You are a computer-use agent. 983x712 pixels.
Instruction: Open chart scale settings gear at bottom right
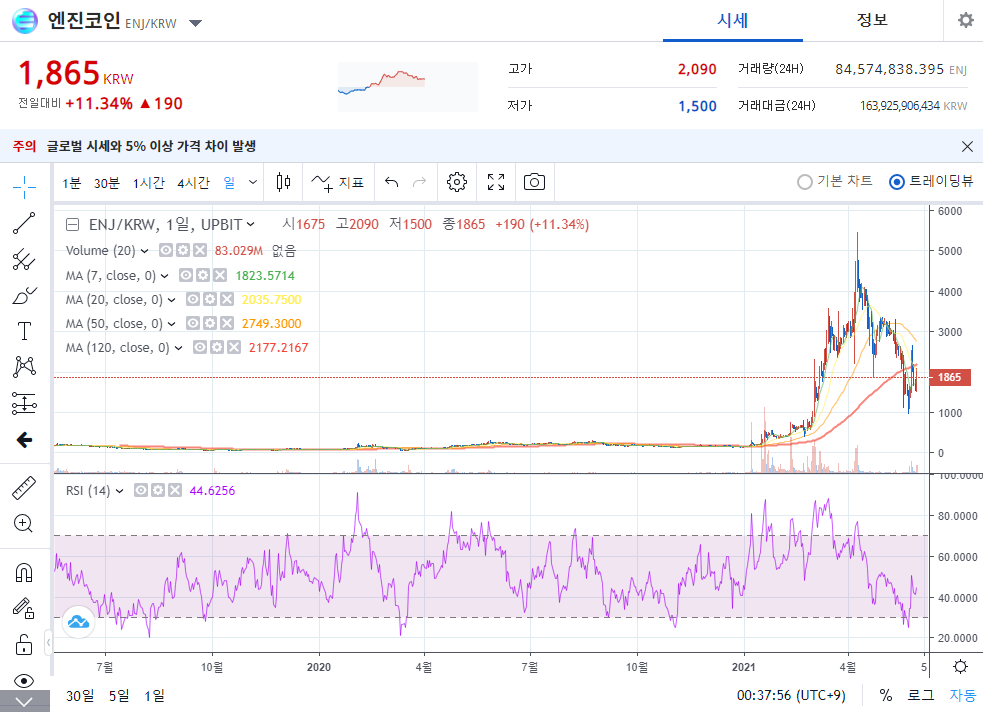[x=960, y=666]
